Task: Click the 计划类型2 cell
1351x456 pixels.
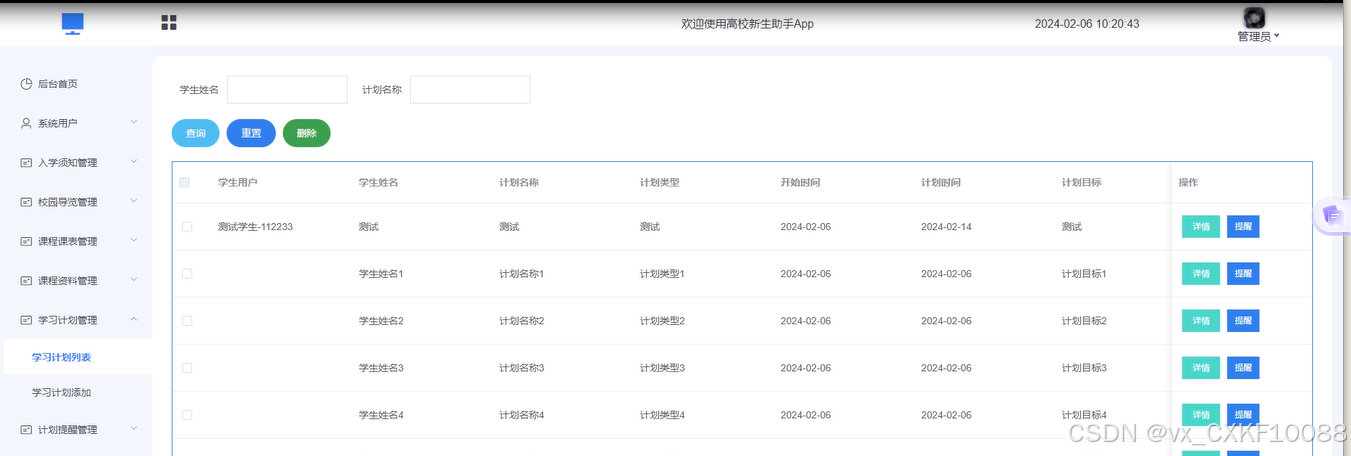Action: pyautogui.click(x=662, y=321)
